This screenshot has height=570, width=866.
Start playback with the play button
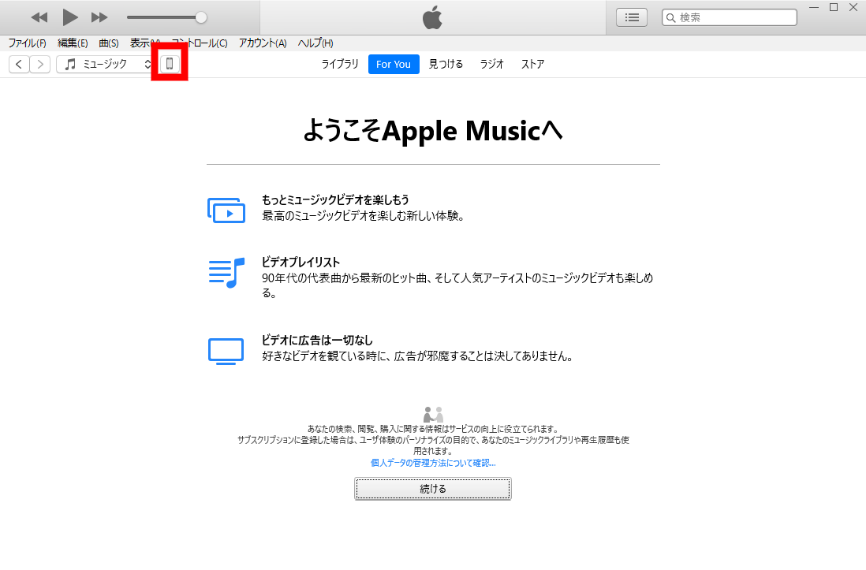coord(70,18)
